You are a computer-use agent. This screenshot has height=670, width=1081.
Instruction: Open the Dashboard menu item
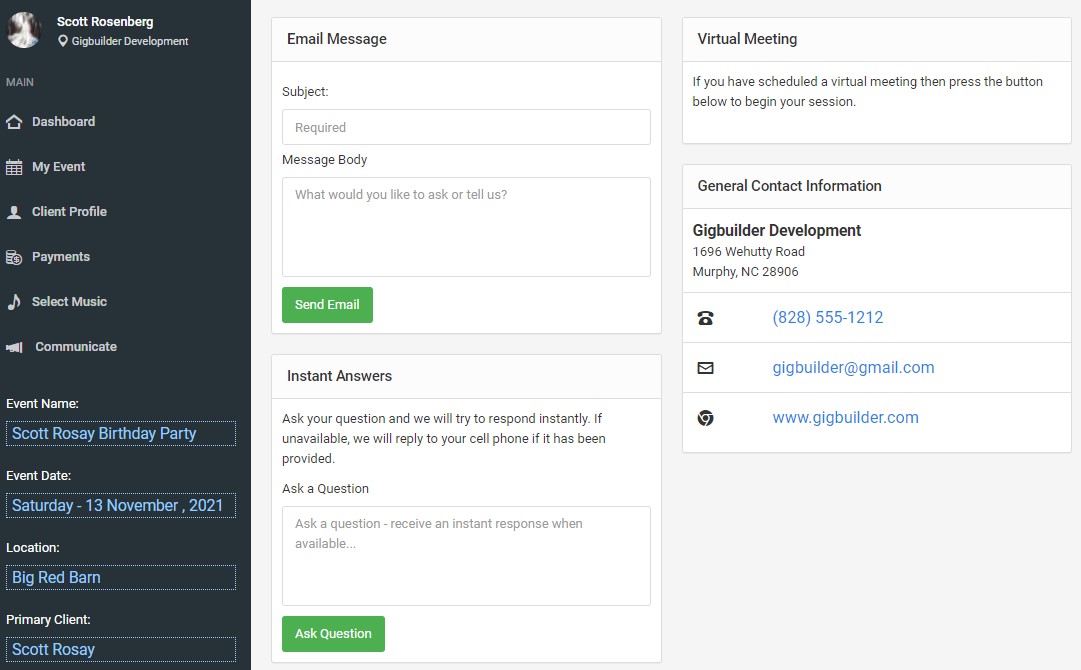pos(63,122)
